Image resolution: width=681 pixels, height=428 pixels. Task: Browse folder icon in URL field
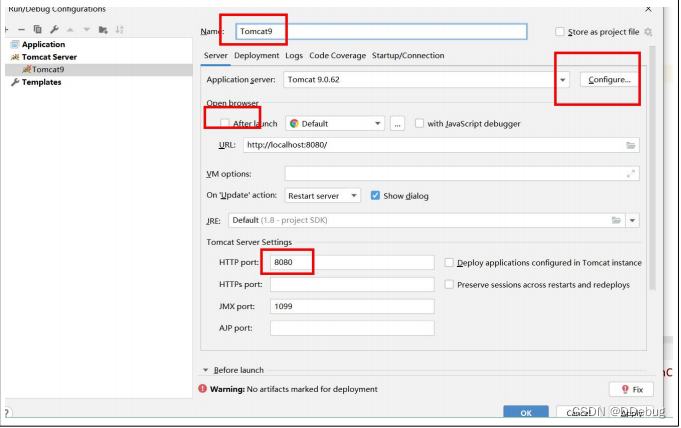[631, 145]
